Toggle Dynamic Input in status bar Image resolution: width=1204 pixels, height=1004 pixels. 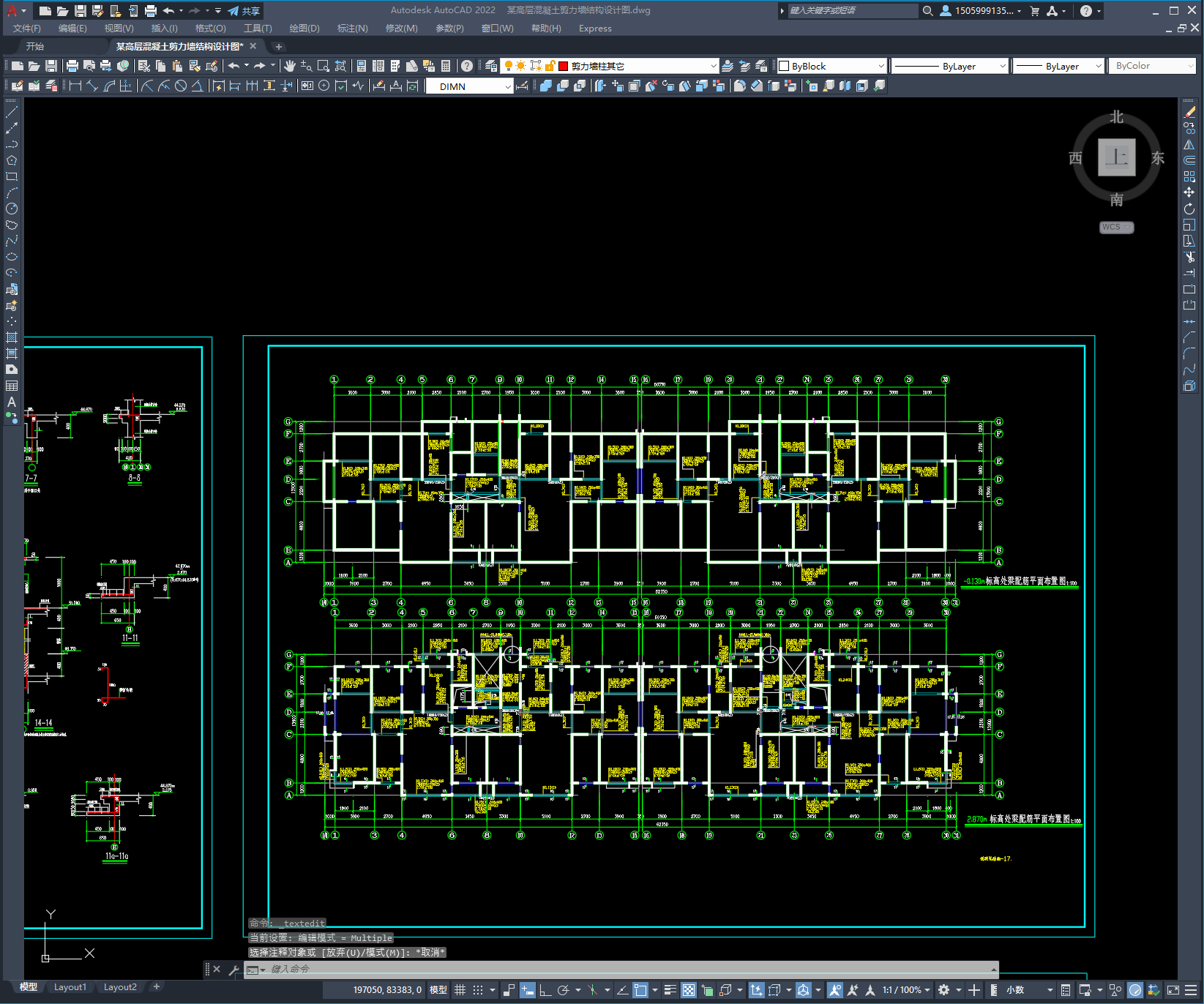click(528, 990)
